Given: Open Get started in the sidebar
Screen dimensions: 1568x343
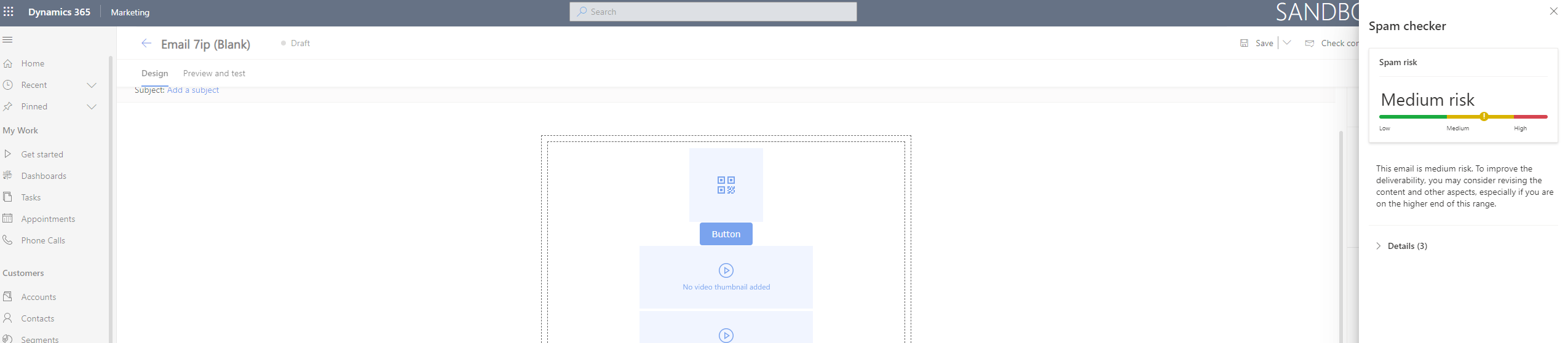Looking at the screenshot, I should 42,154.
